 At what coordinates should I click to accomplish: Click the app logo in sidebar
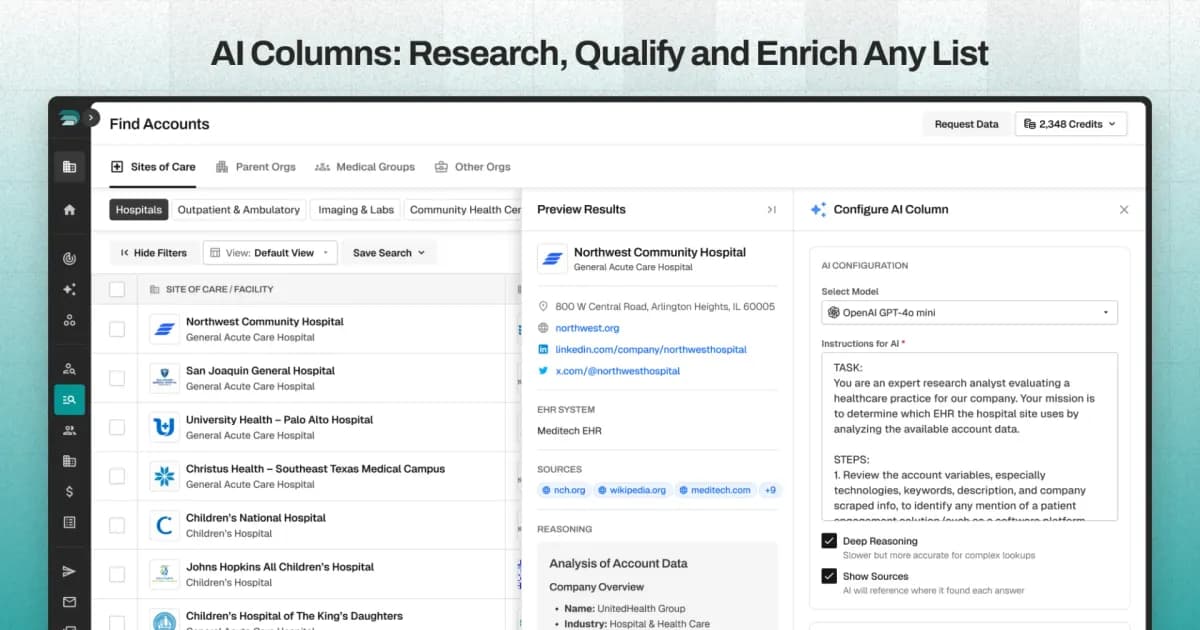coord(68,118)
